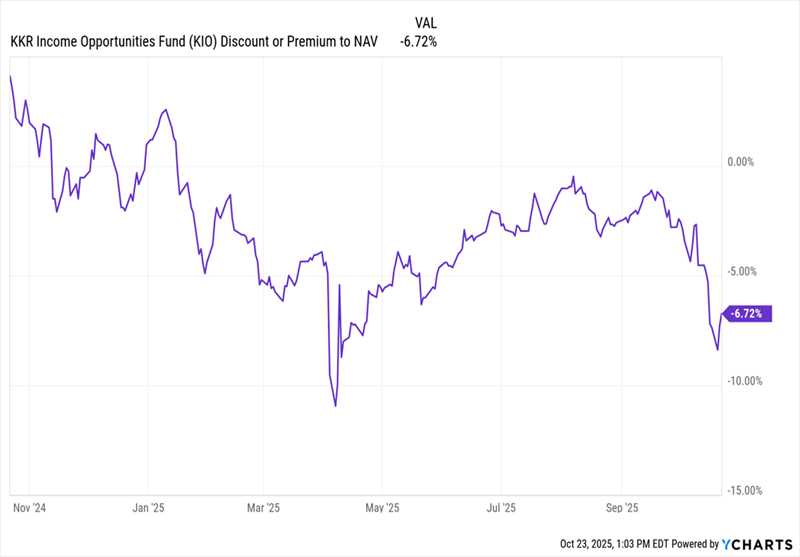800x557 pixels.
Task: Select the Jan '25 x-axis label
Action: [x=148, y=508]
